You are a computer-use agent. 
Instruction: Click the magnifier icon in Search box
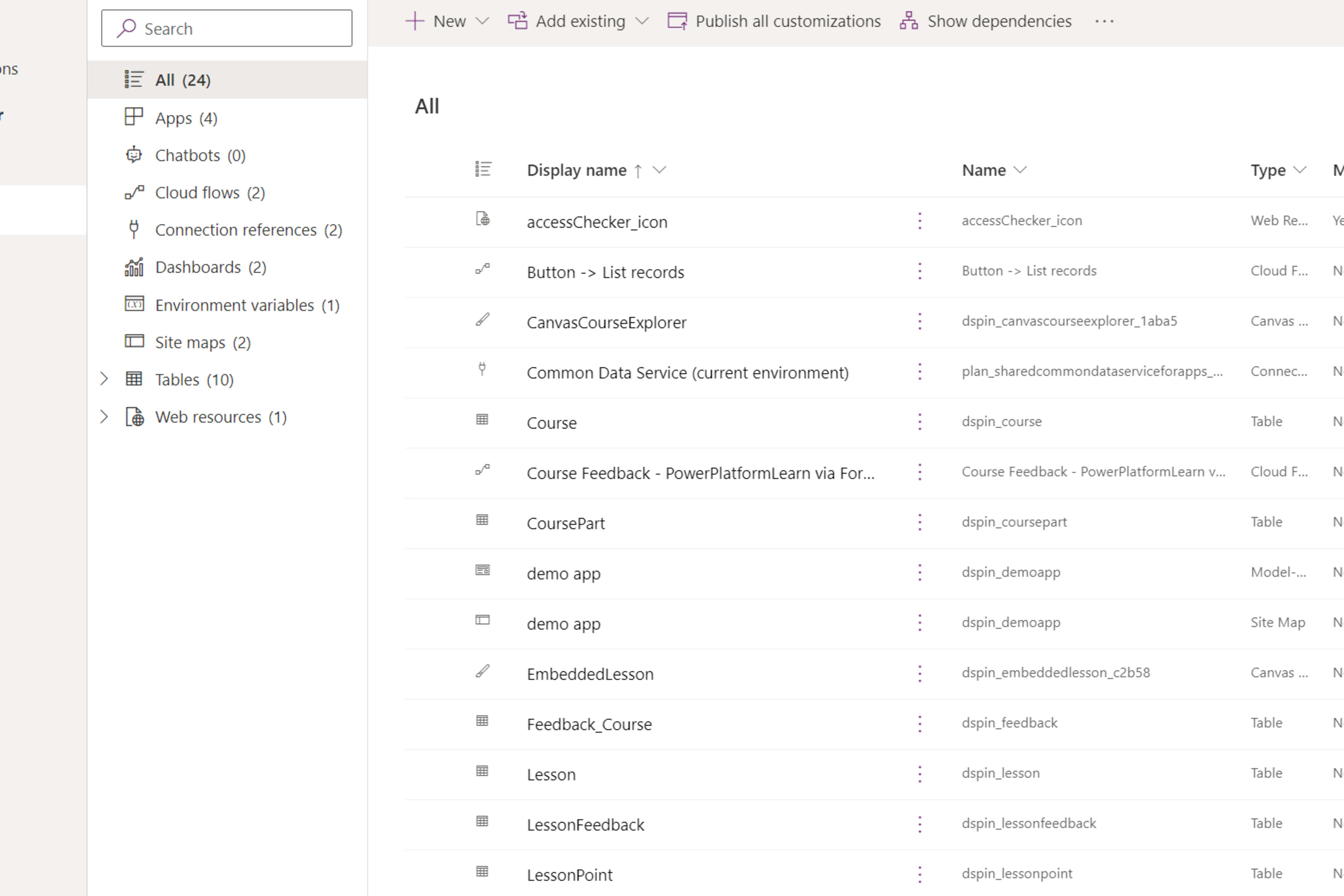pos(126,28)
